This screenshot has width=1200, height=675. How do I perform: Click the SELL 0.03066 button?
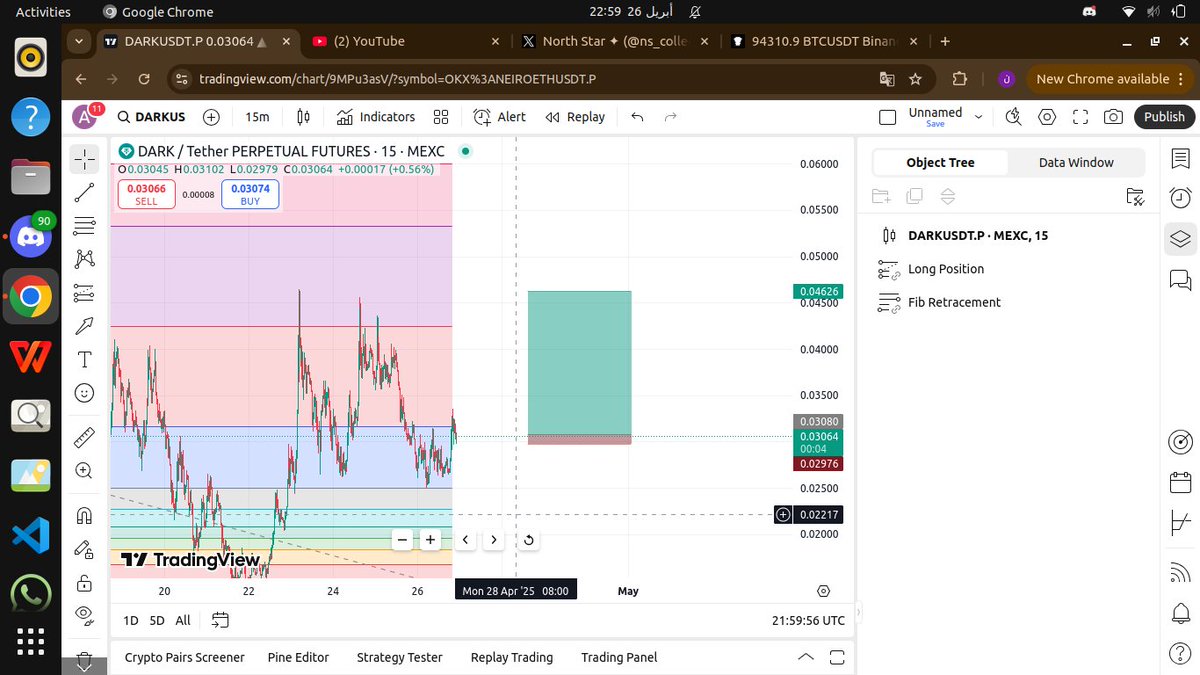coord(146,194)
